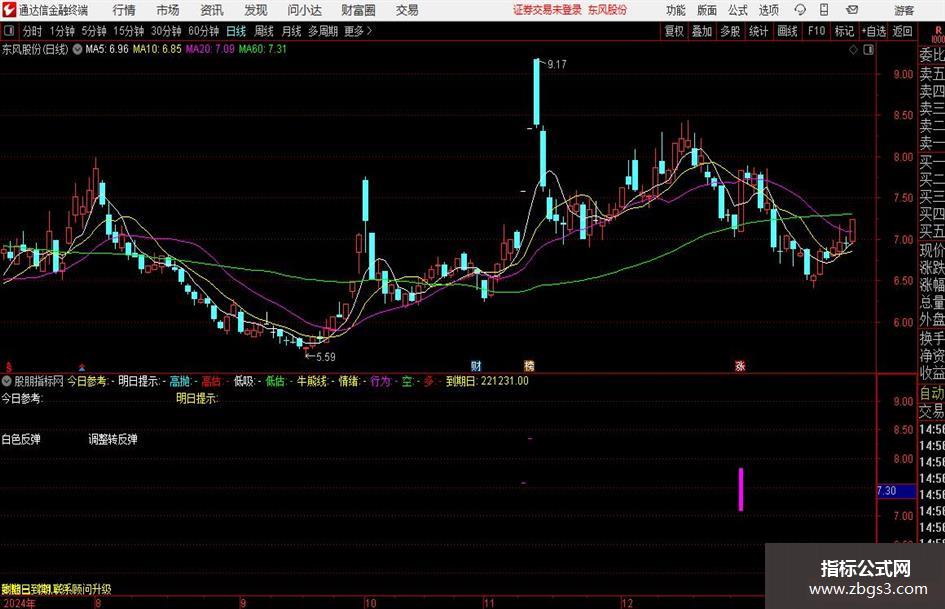The width and height of the screenshot is (945, 609).
Task: Expand the 股朋指标网 sub-indicator dropdown
Action: pyautogui.click(x=7, y=381)
